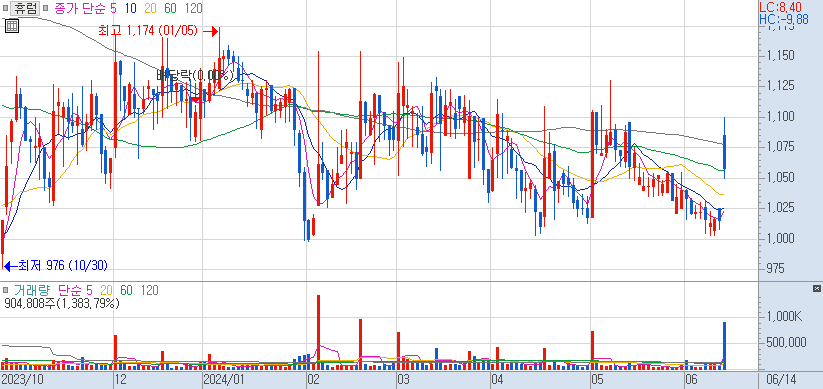
Task: Click the 최고 1,174 (01/05) high marker
Action: tap(148, 31)
